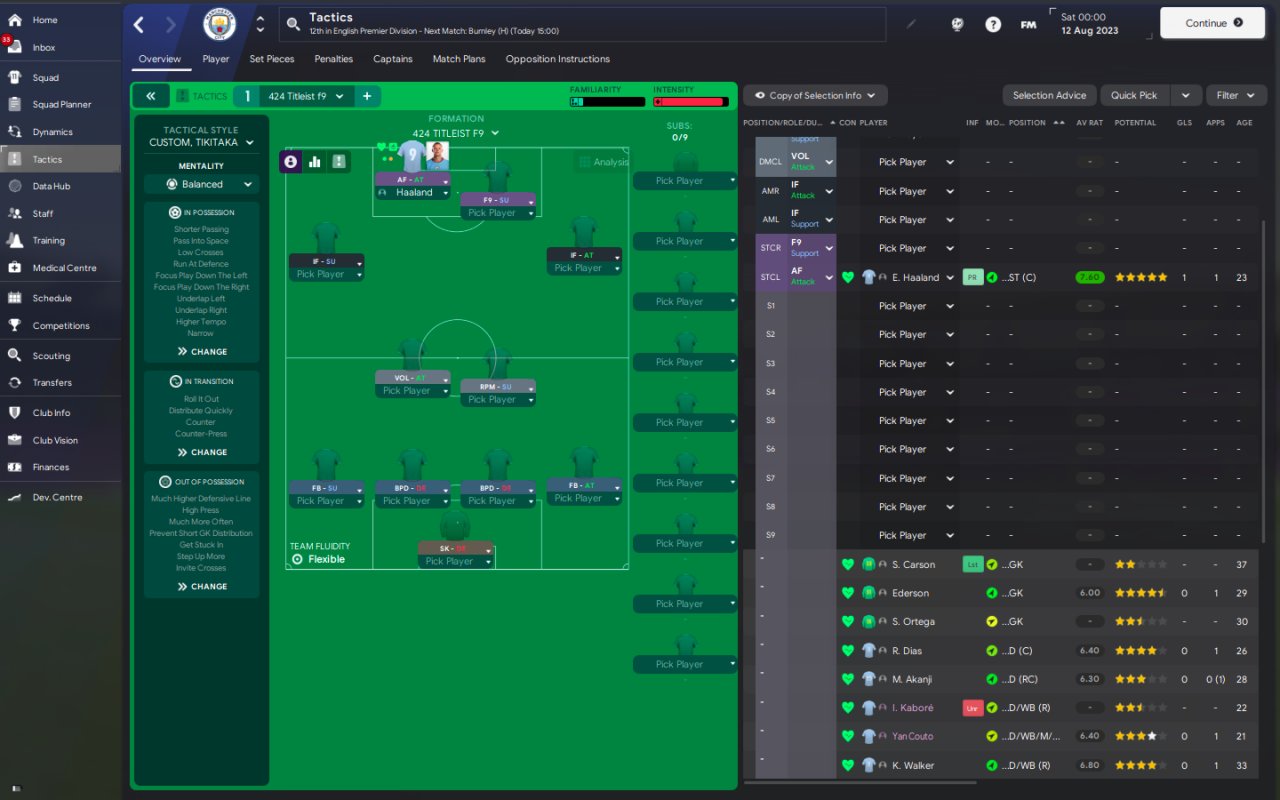Screen dimensions: 1280x800
Task: Toggle the exclamation mark pitch view
Action: point(339,161)
